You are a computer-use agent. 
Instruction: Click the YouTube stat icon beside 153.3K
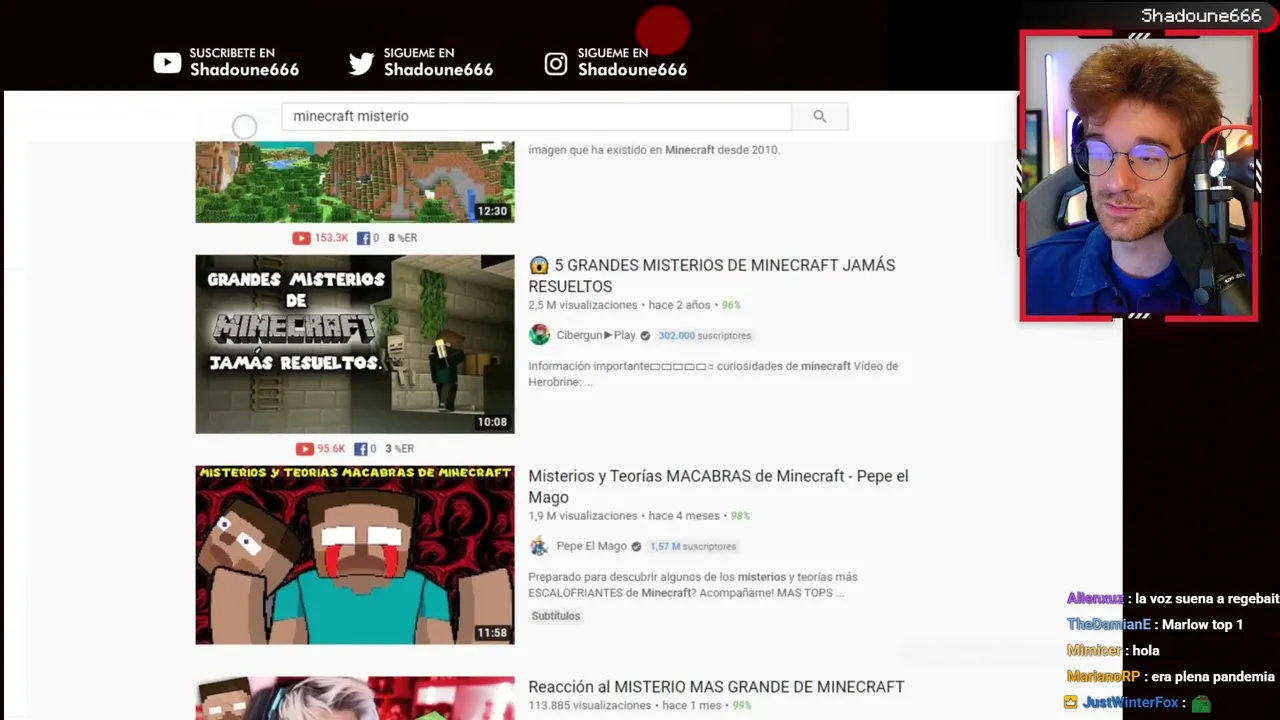301,238
